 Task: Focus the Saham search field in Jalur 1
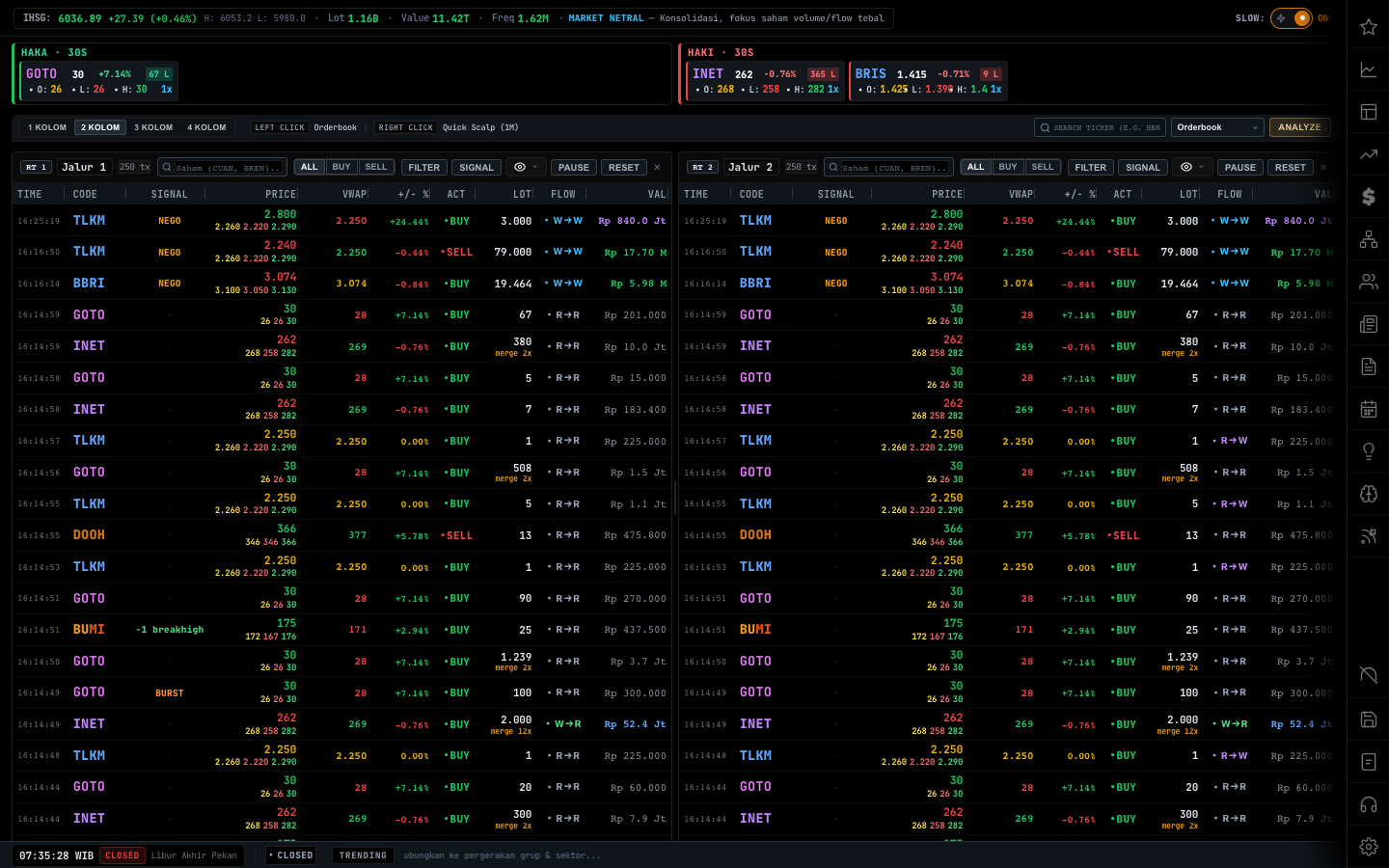tap(222, 167)
